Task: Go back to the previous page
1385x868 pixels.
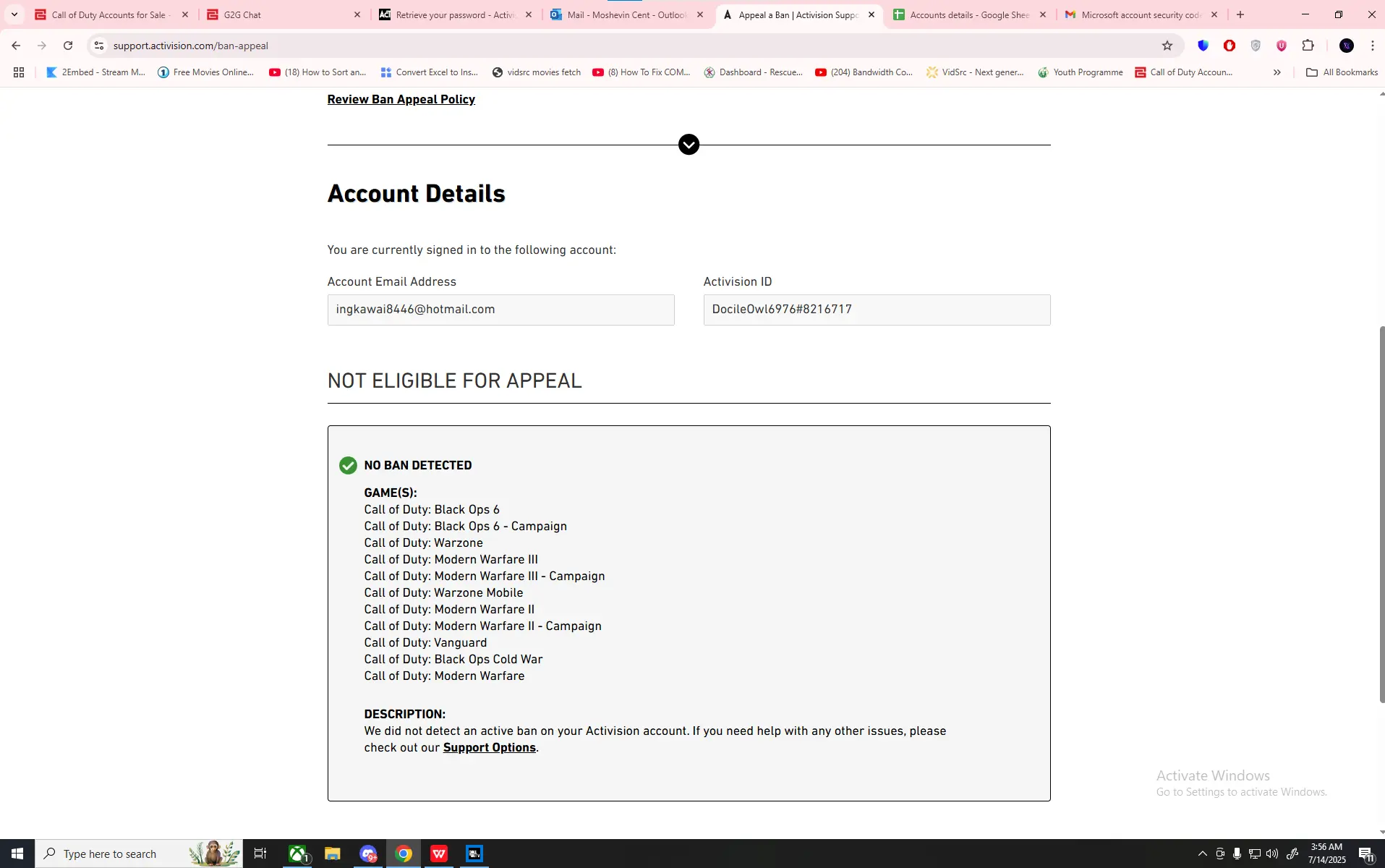Action: (x=16, y=46)
